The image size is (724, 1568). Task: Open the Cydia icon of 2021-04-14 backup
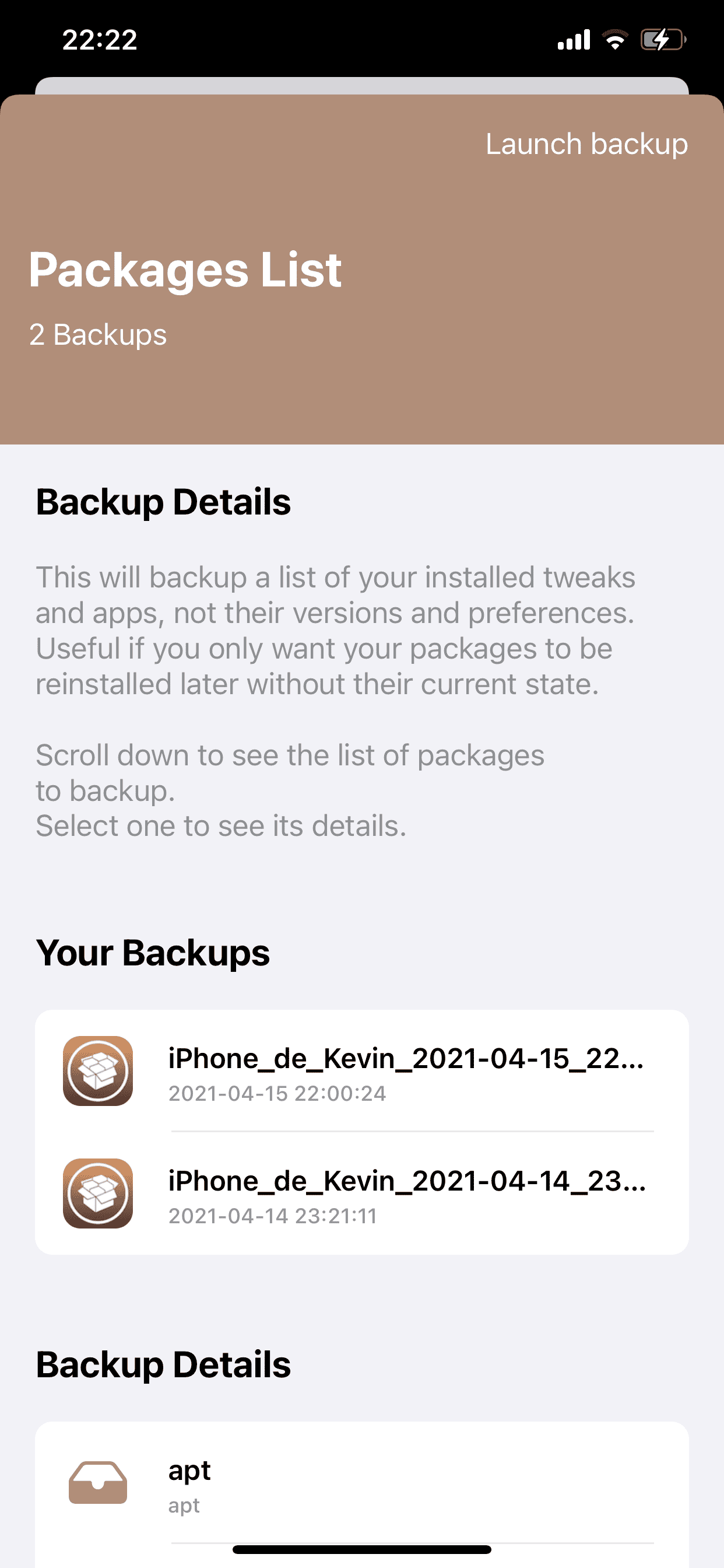pos(98,1193)
